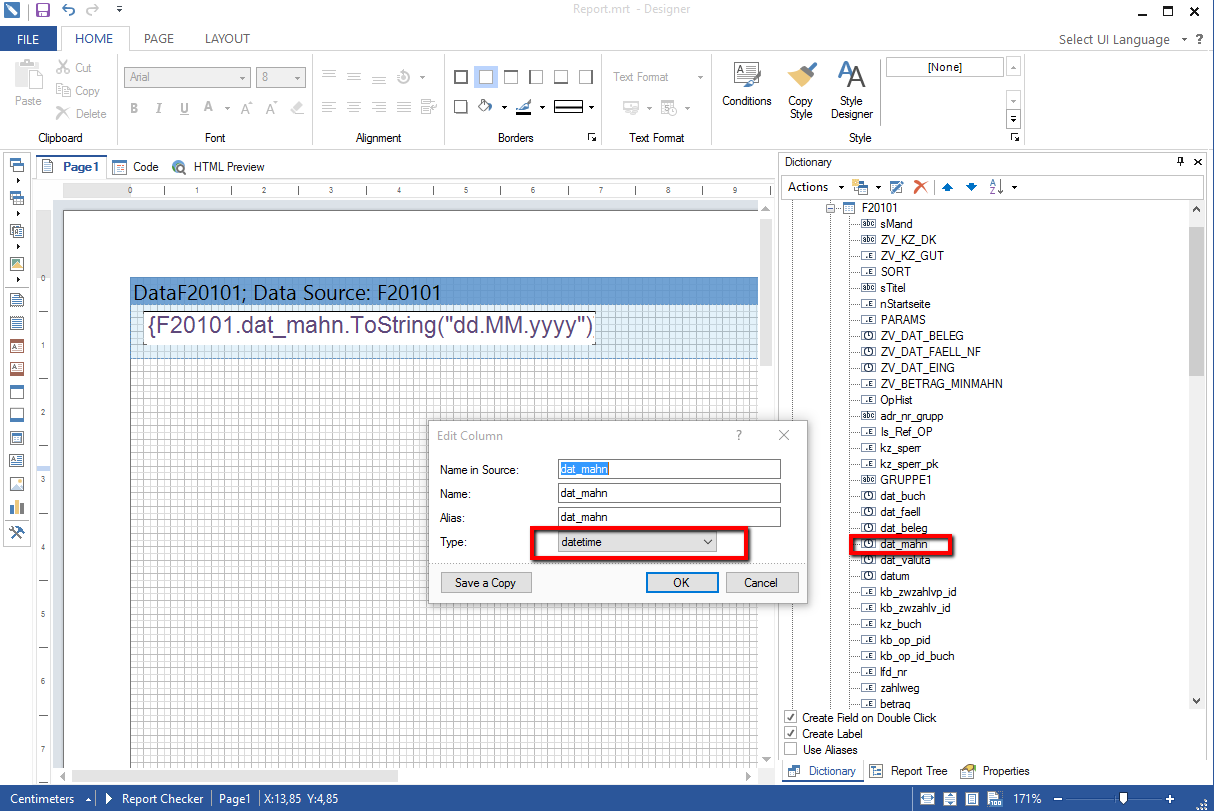Toggle the Create Label checkbox
The height and width of the screenshot is (811, 1214).
pyautogui.click(x=791, y=734)
